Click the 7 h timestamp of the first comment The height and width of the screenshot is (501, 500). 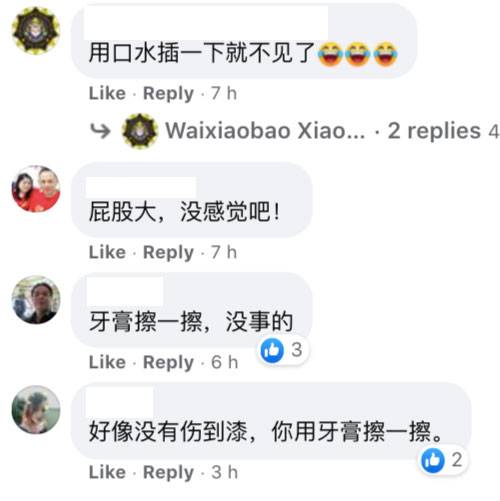224,93
